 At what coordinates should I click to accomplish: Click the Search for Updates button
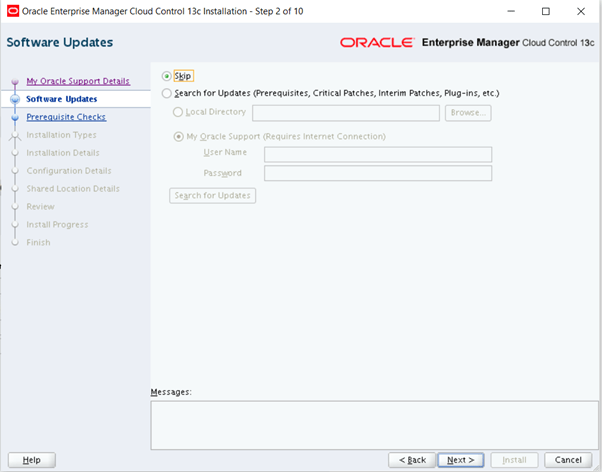pyautogui.click(x=212, y=195)
